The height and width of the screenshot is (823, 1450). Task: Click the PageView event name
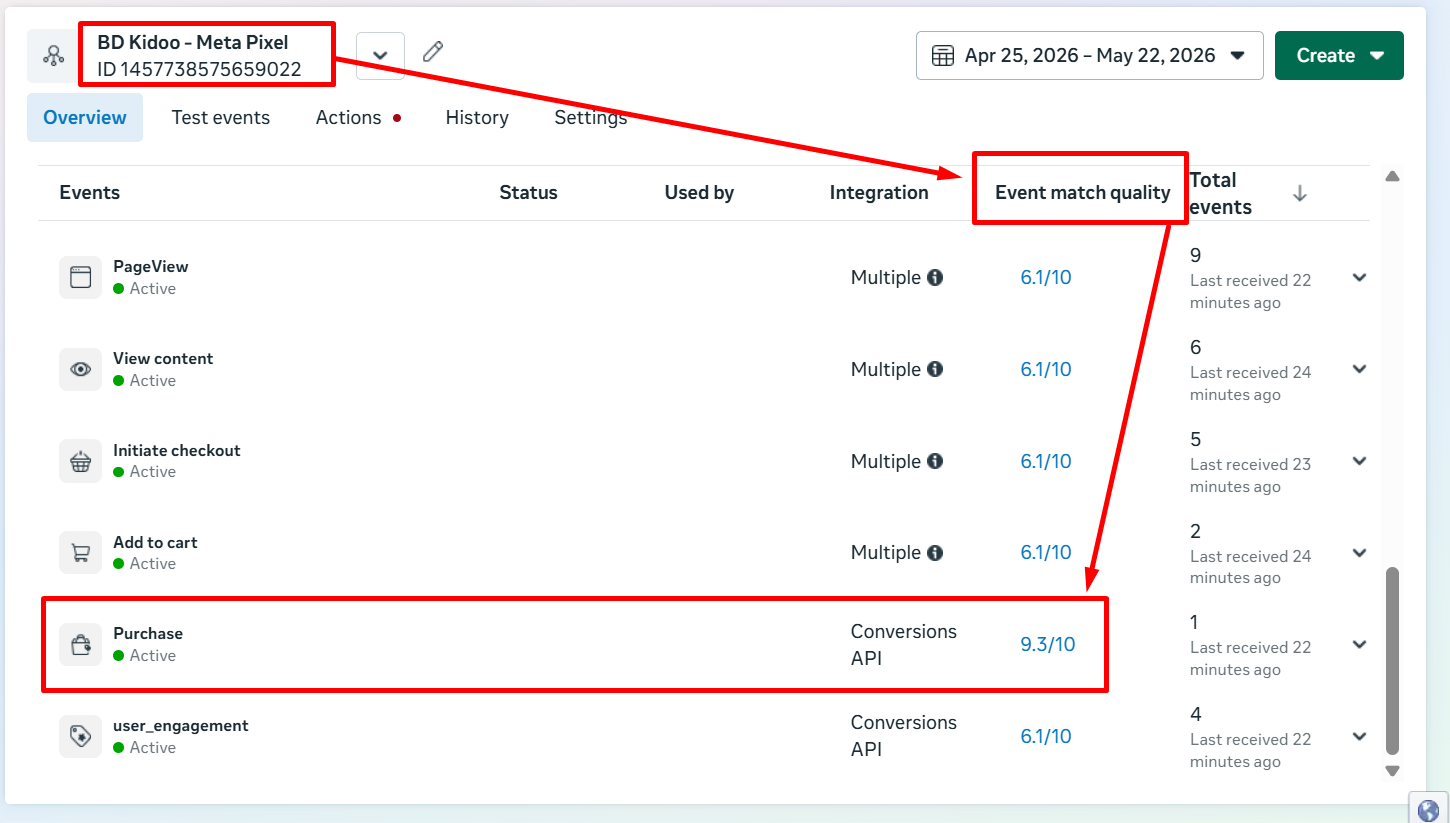pos(150,266)
